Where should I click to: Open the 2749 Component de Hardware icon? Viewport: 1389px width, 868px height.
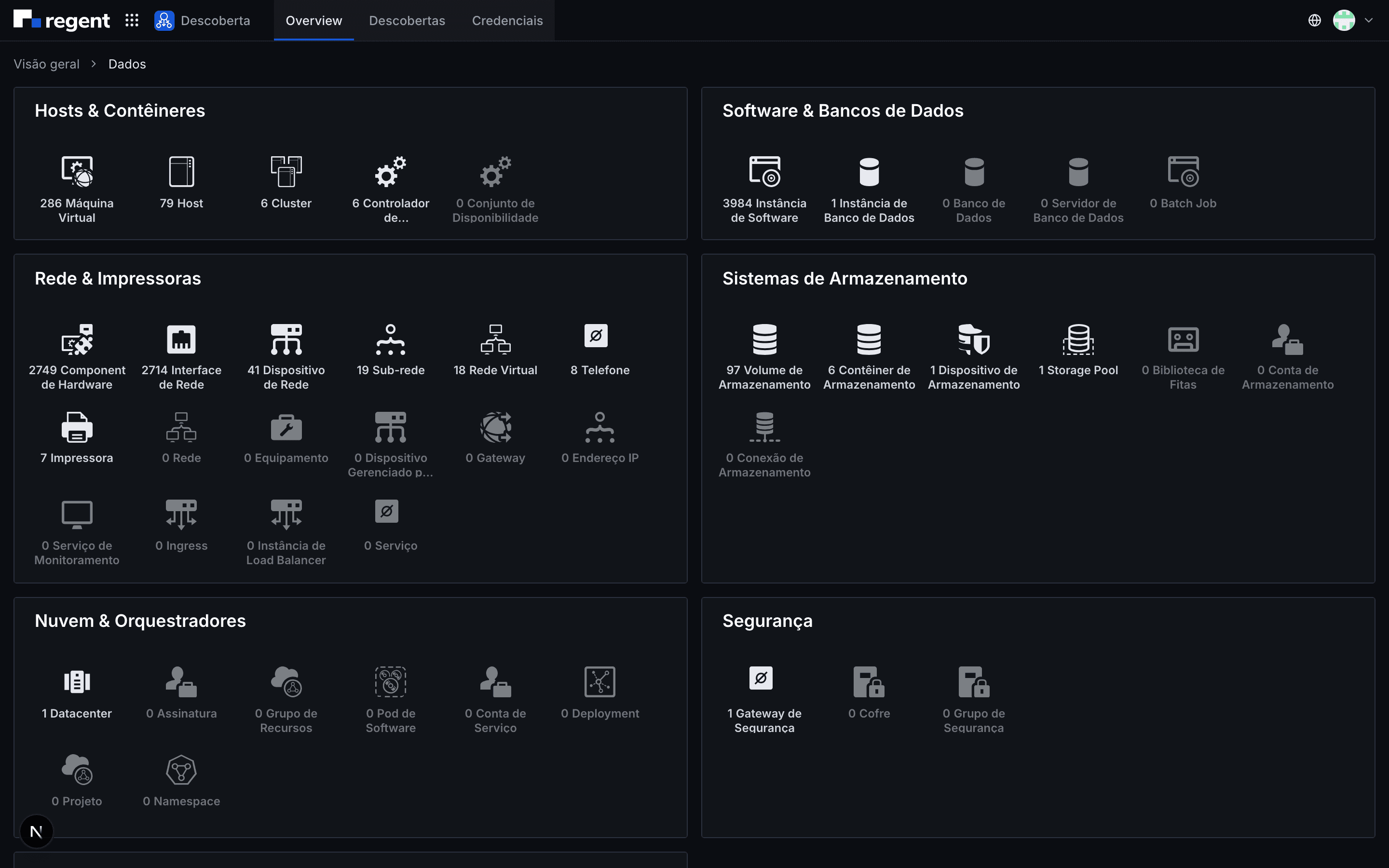pyautogui.click(x=77, y=339)
